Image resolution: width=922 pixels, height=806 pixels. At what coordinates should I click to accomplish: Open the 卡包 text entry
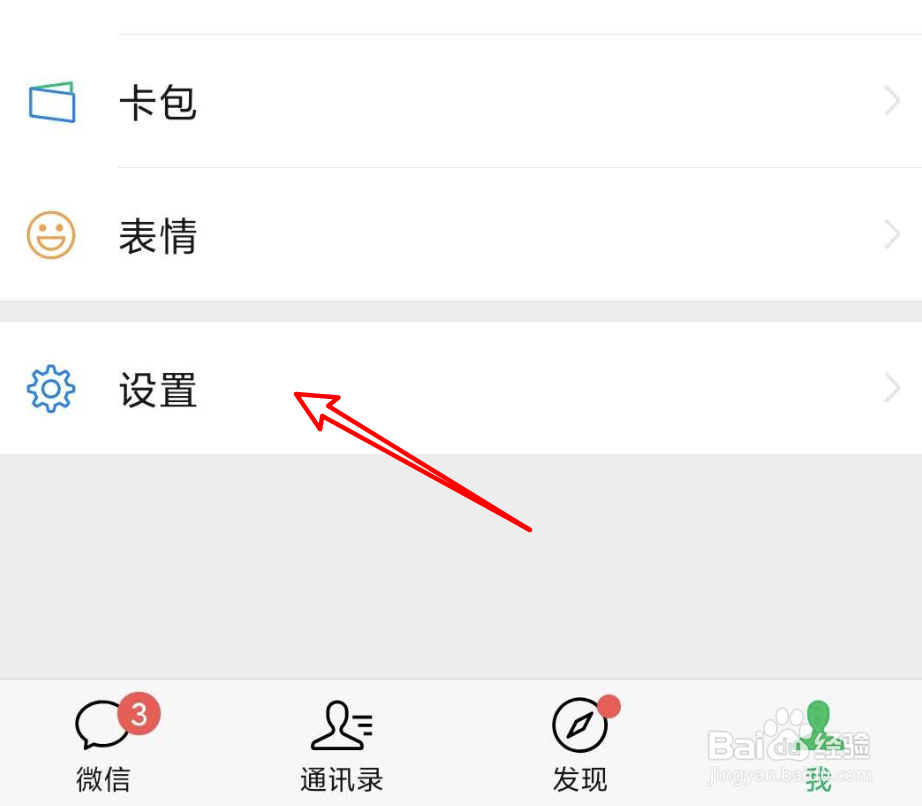coord(158,103)
